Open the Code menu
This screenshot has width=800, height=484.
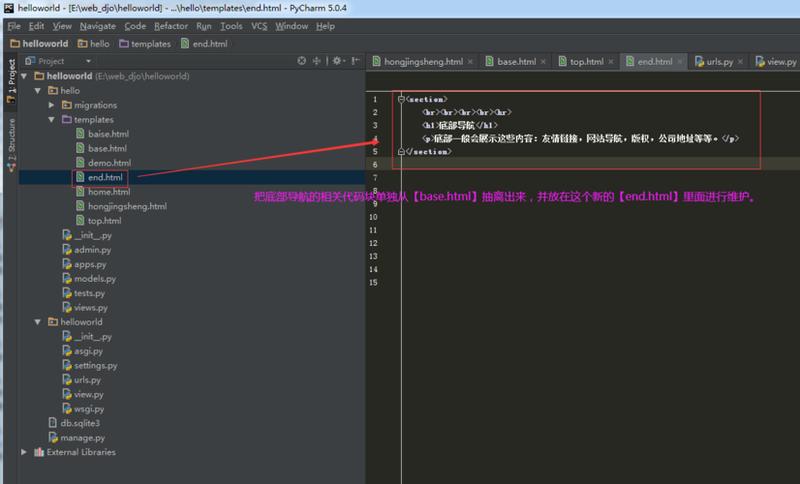pos(135,26)
